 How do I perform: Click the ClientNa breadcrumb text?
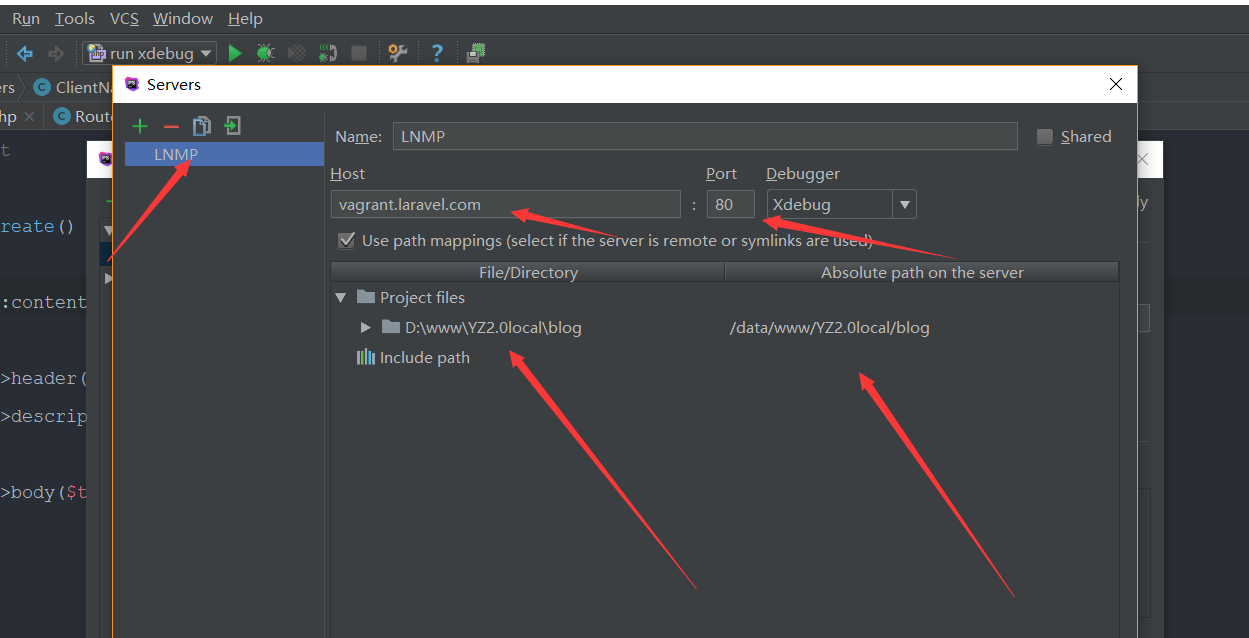click(83, 88)
